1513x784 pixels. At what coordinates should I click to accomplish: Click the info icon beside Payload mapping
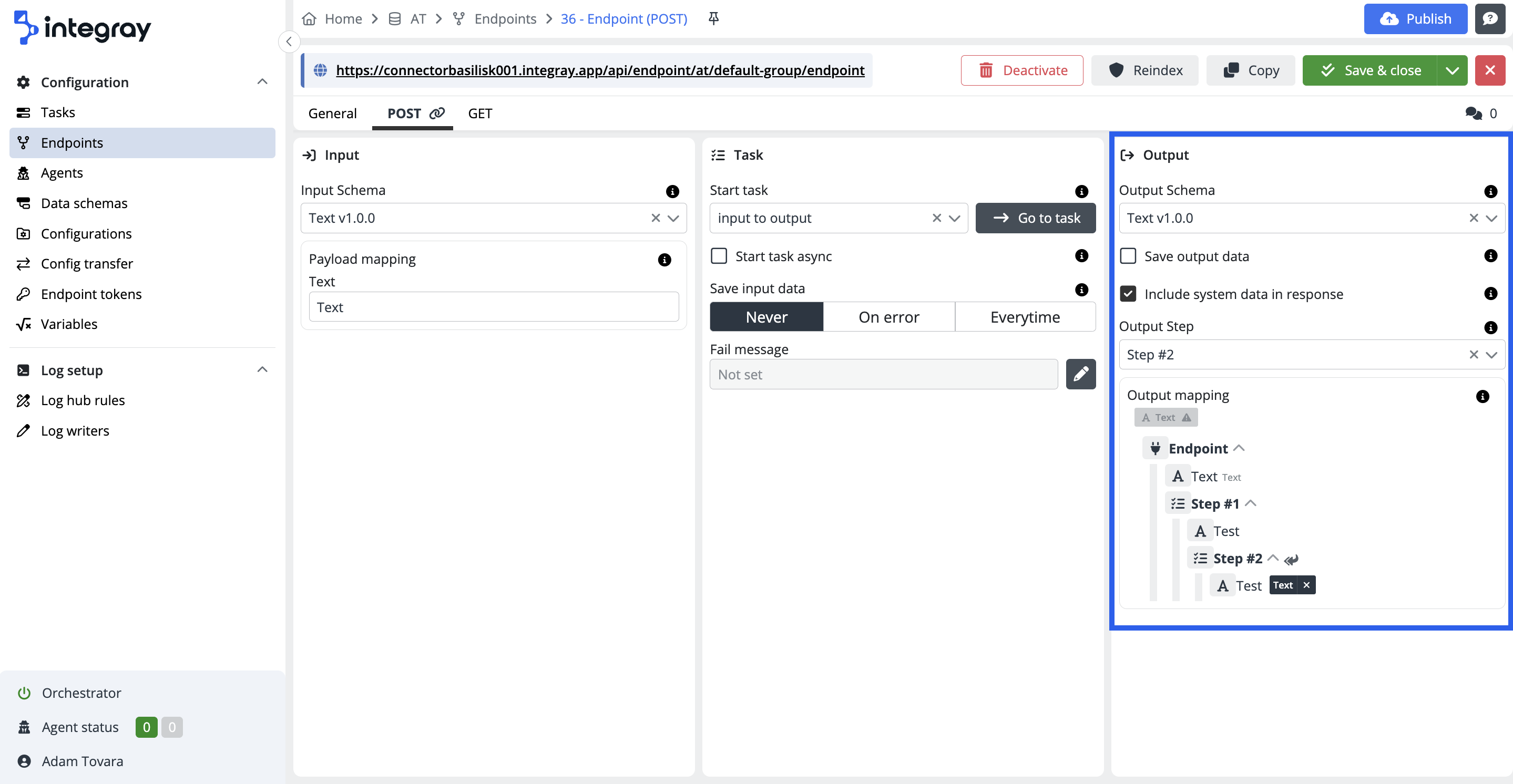665,260
